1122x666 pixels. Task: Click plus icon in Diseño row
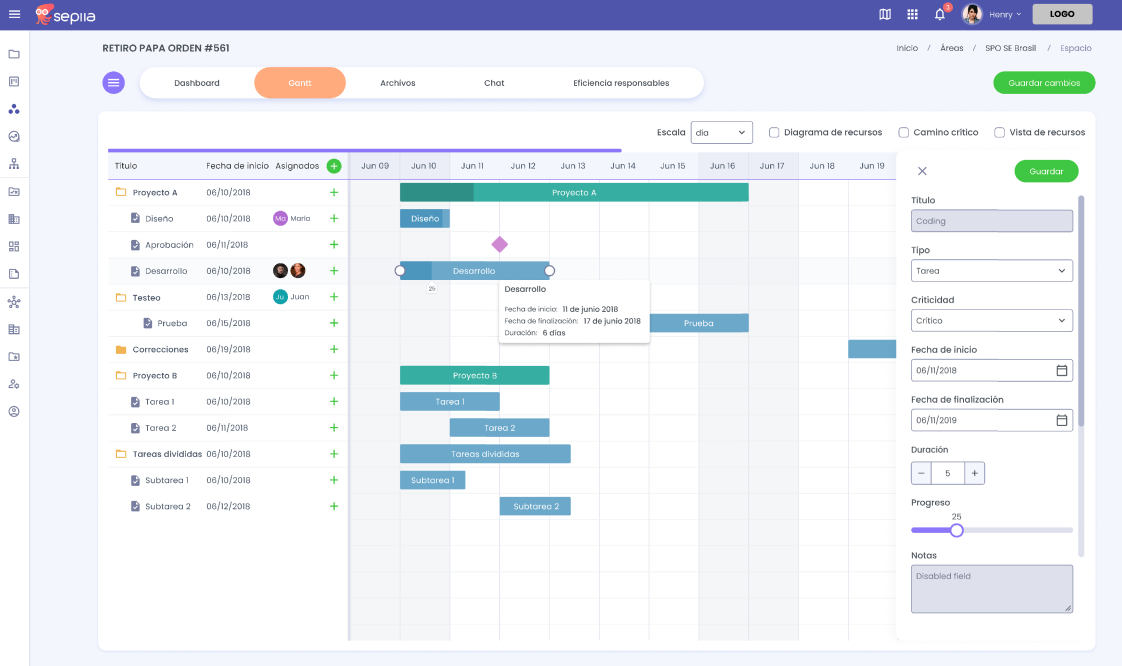click(334, 219)
